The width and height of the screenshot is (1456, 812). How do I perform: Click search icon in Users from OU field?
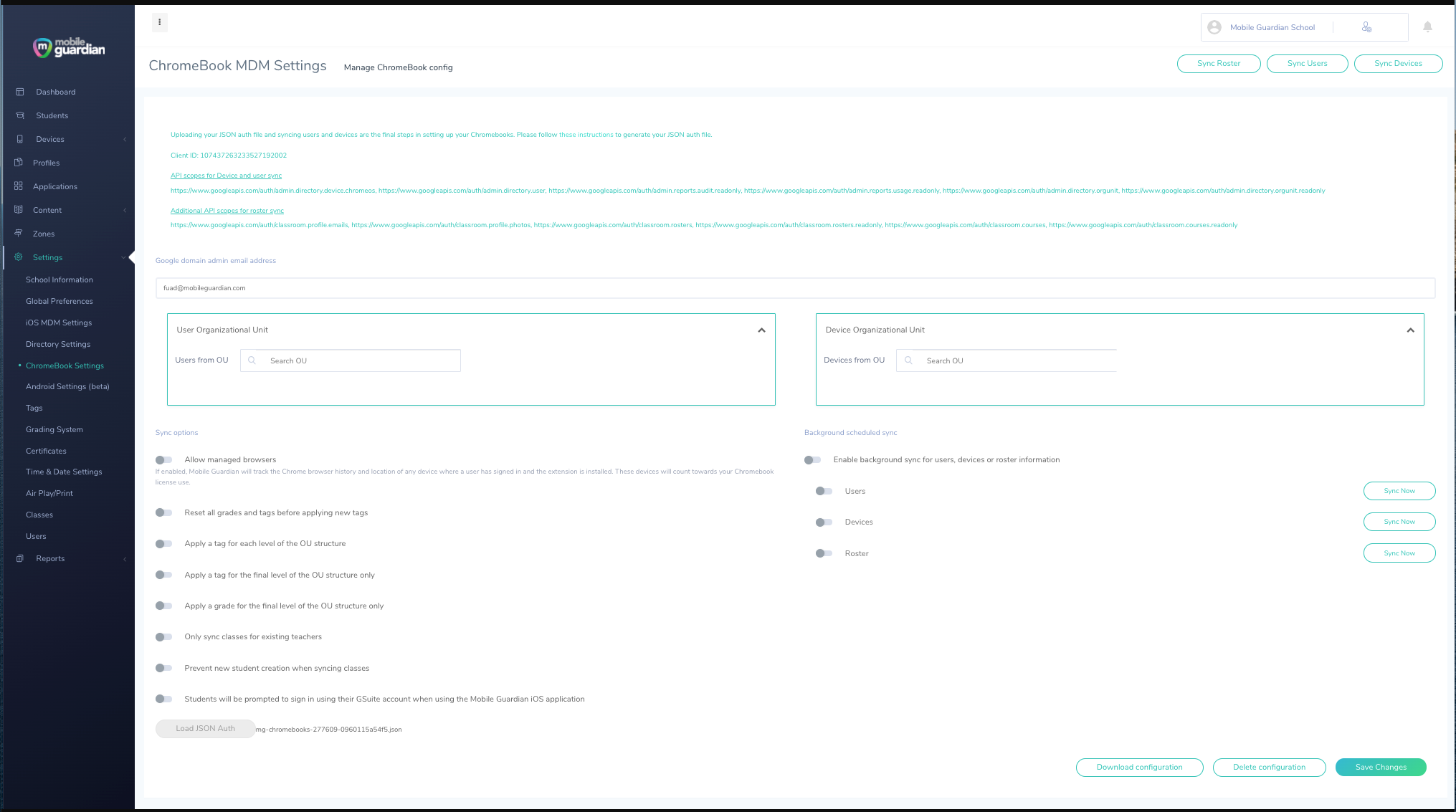pyautogui.click(x=252, y=360)
